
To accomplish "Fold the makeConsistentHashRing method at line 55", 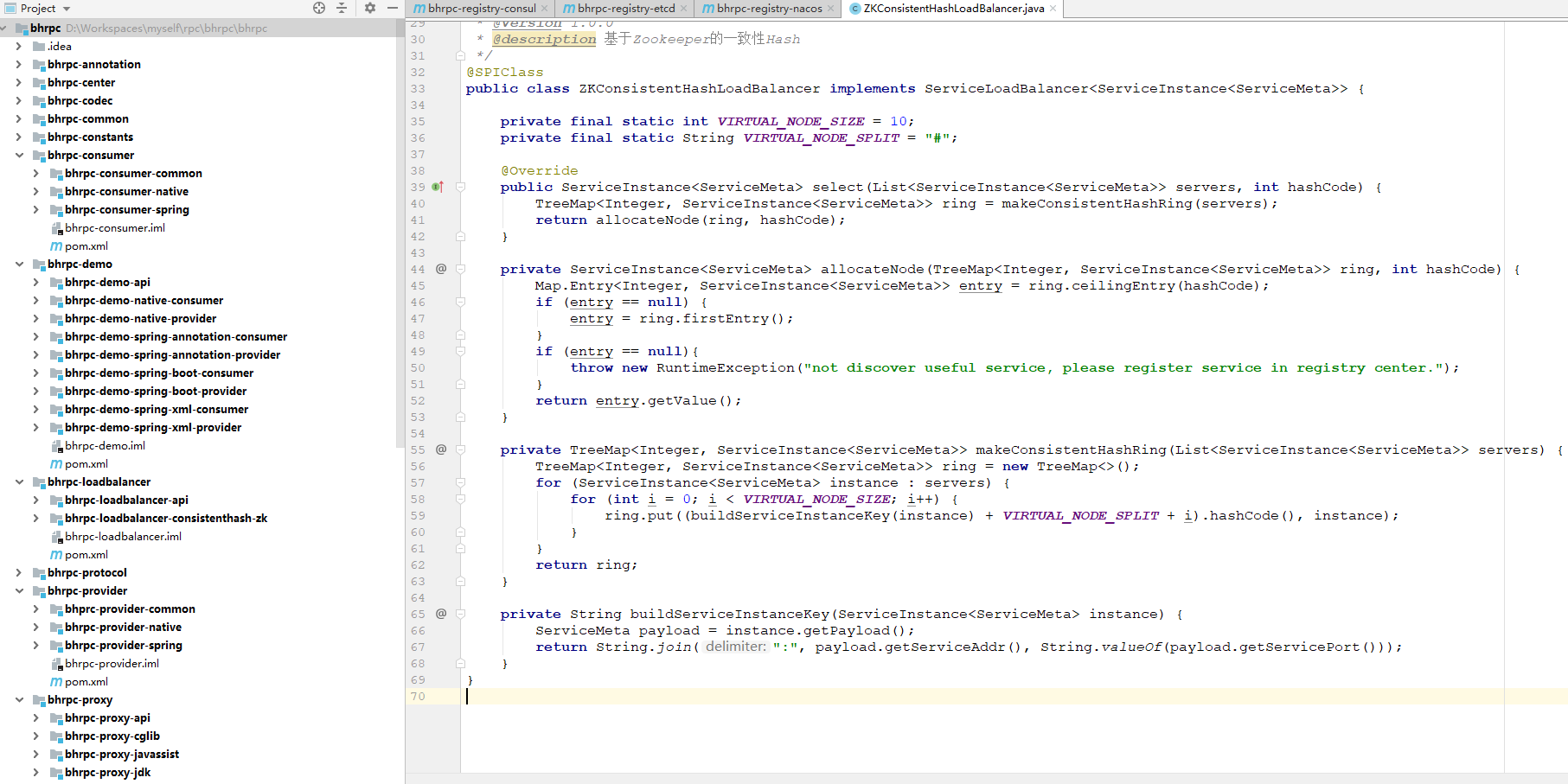I will click(x=461, y=449).
